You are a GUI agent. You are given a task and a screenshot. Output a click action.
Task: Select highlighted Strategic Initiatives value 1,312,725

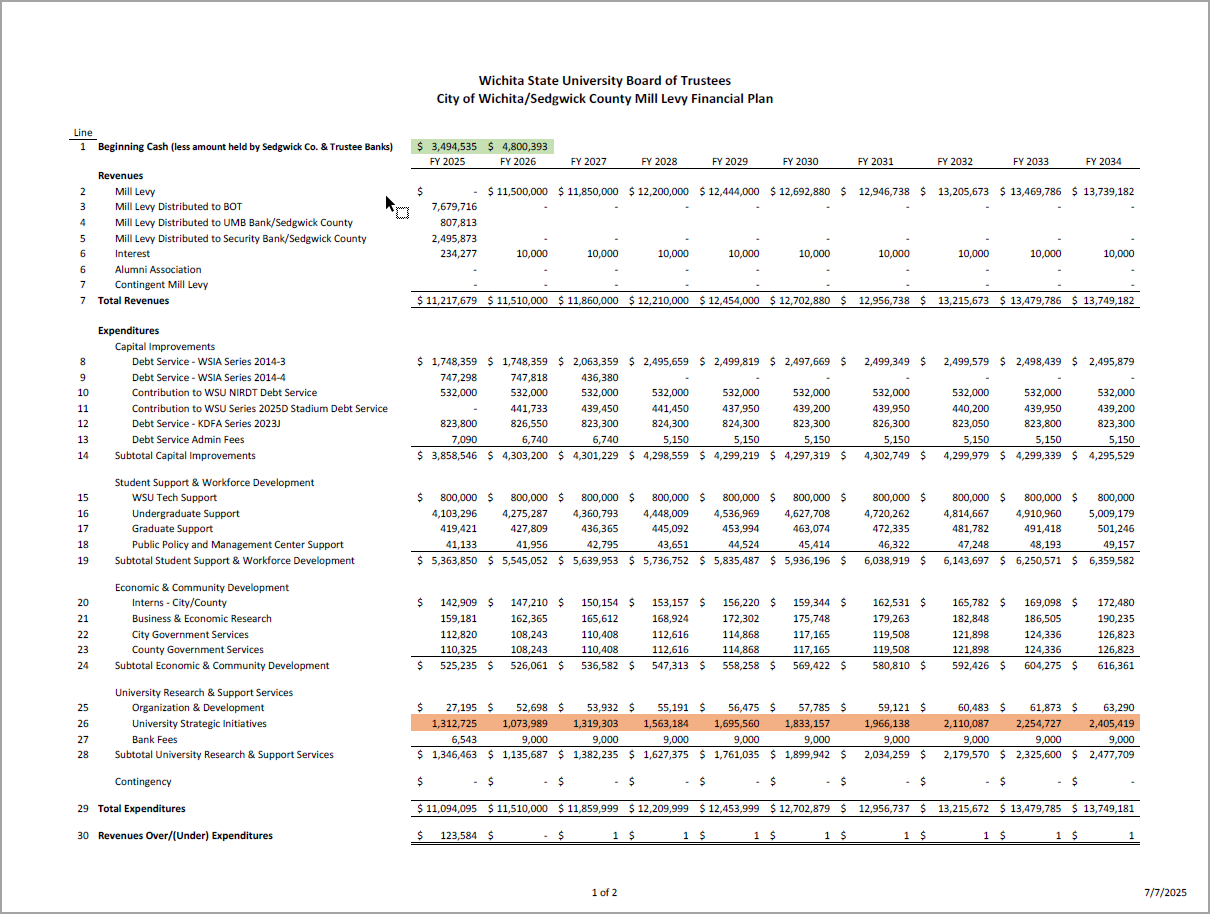(x=454, y=724)
